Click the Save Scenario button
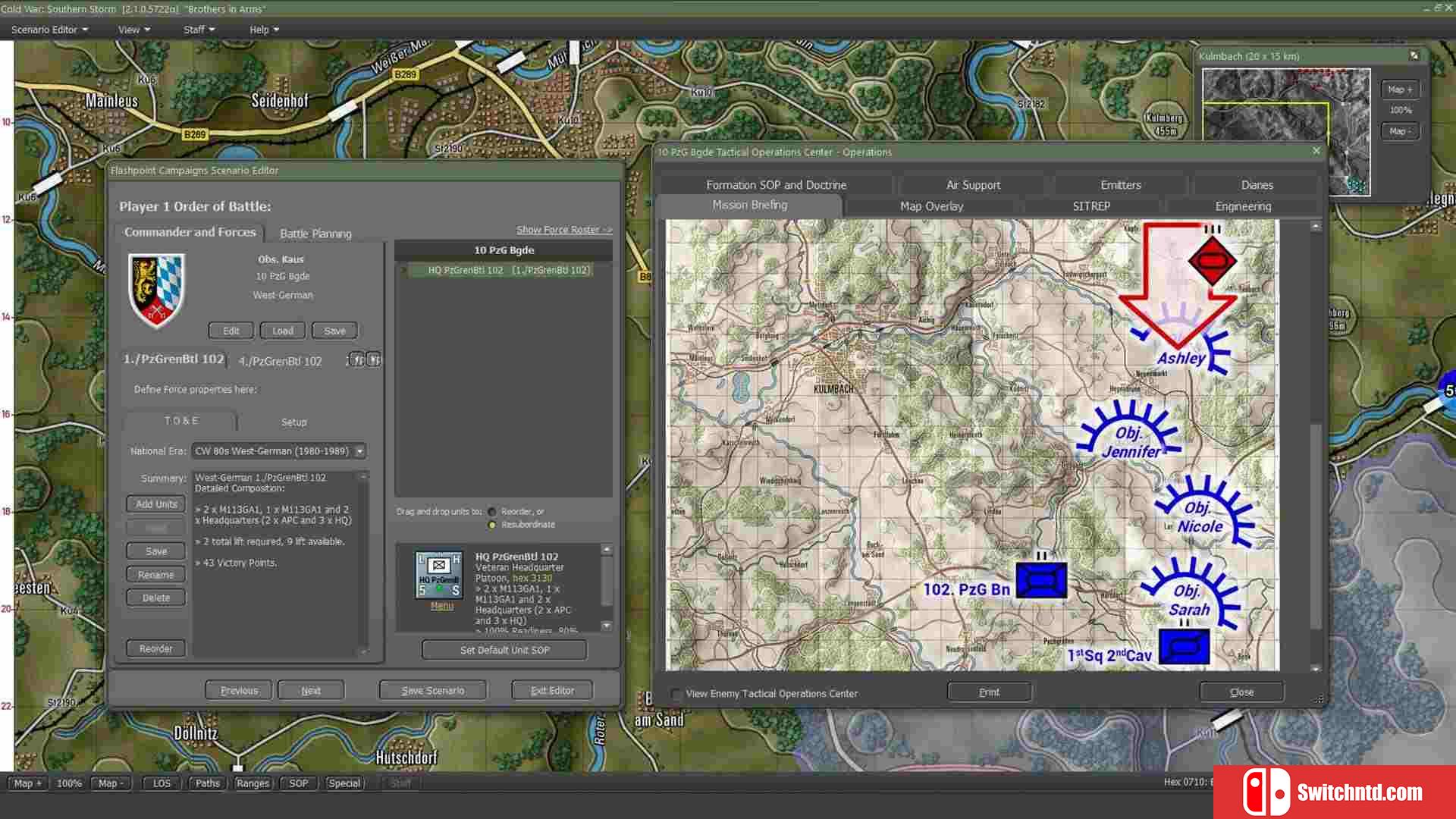Screen dimensions: 1456x819 [433, 690]
